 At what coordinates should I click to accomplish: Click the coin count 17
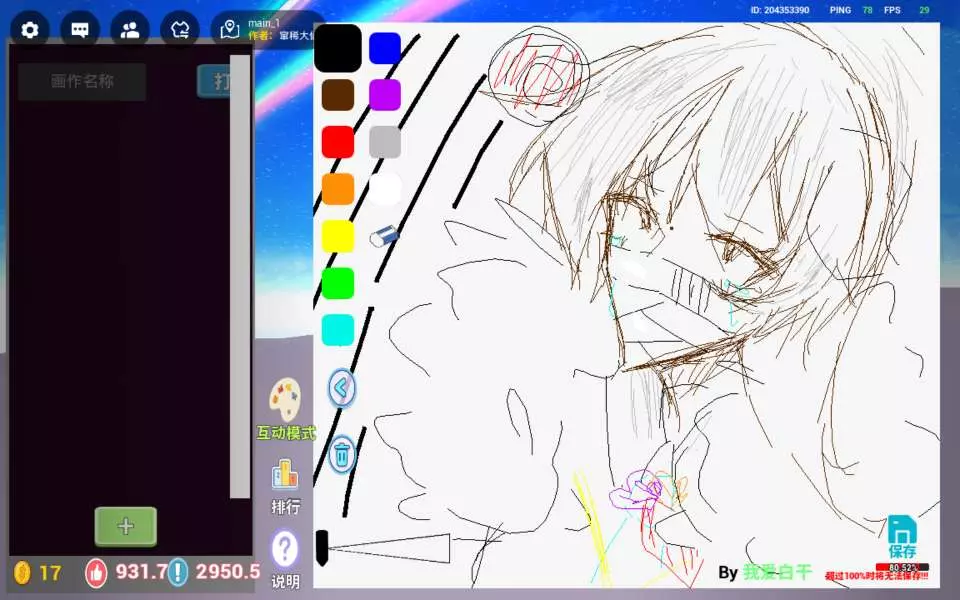pyautogui.click(x=50, y=573)
